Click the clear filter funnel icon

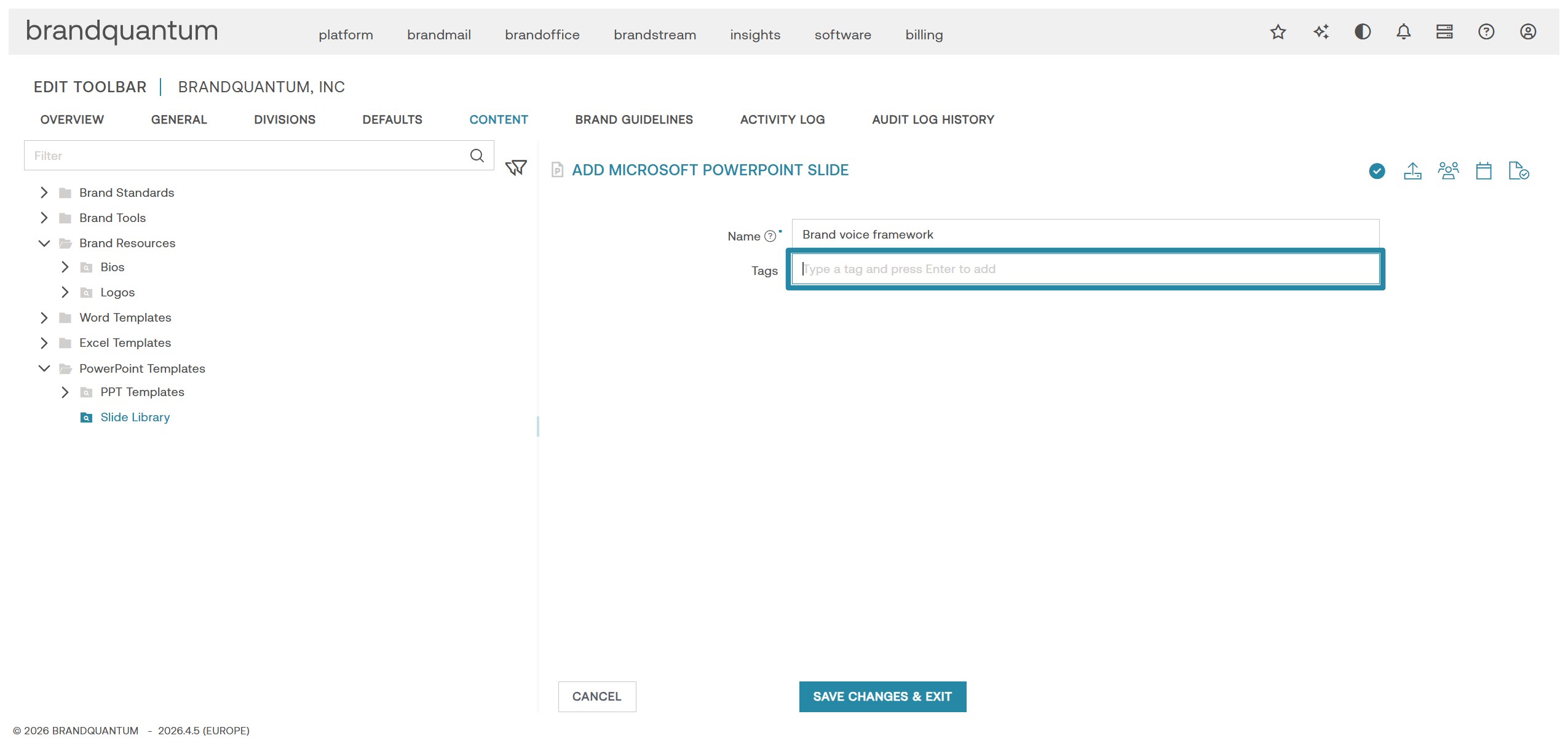pos(516,168)
